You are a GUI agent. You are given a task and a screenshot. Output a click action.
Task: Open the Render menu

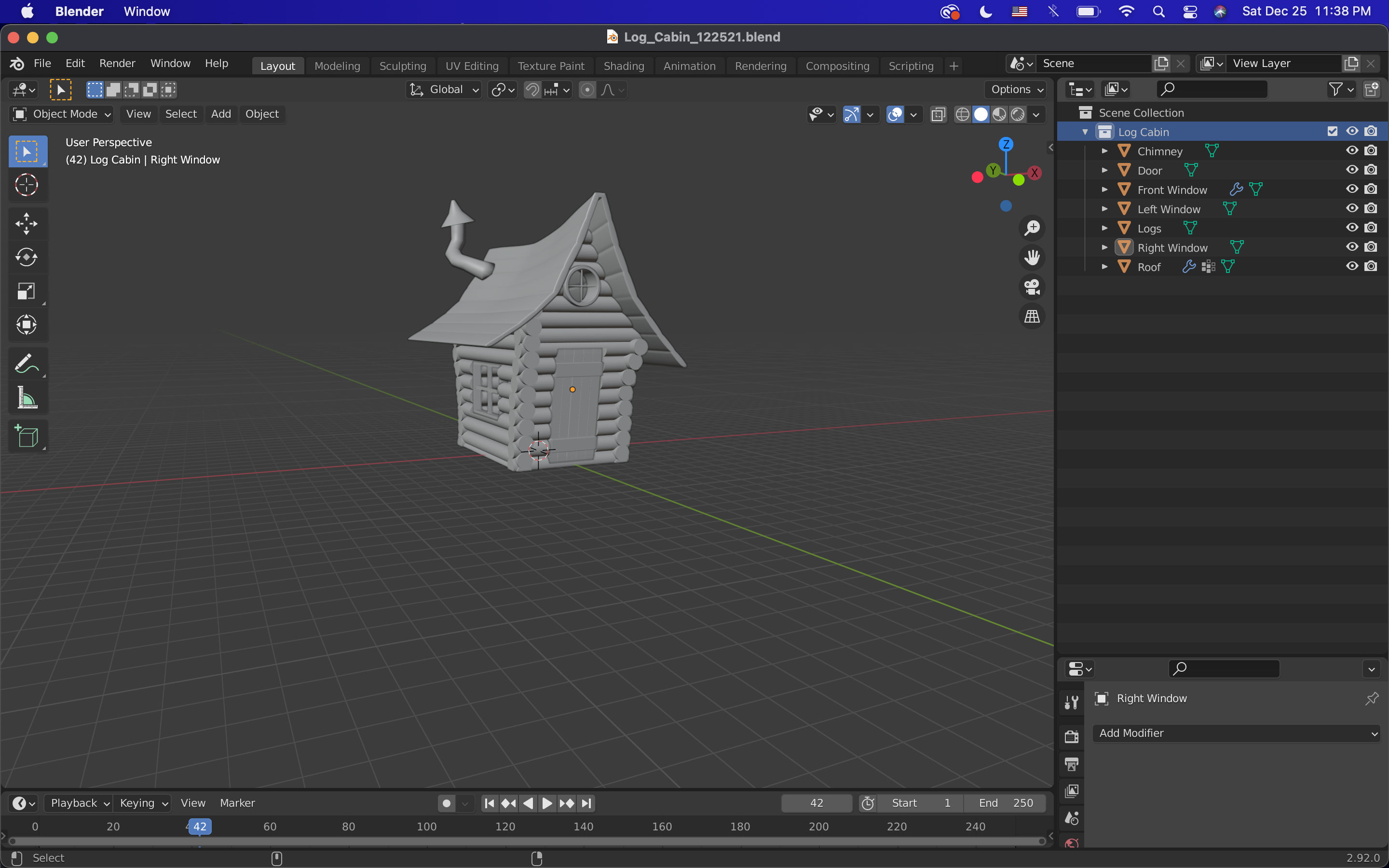(117, 63)
